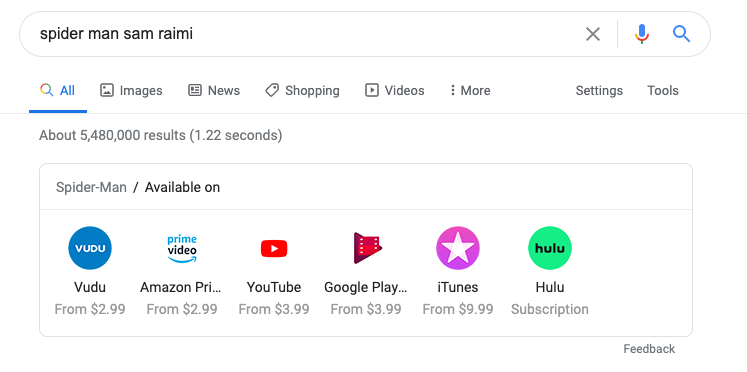747x372 pixels.
Task: Click the Feedback link
Action: [649, 349]
